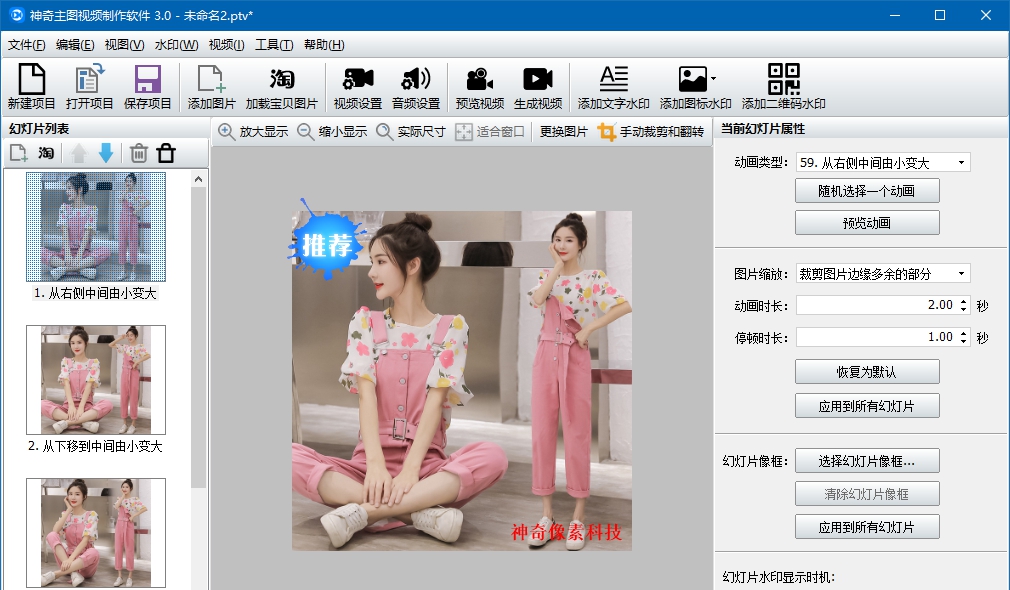This screenshot has height=590, width=1010.
Task: Increase 动画时长 with the up stepper
Action: (961, 302)
